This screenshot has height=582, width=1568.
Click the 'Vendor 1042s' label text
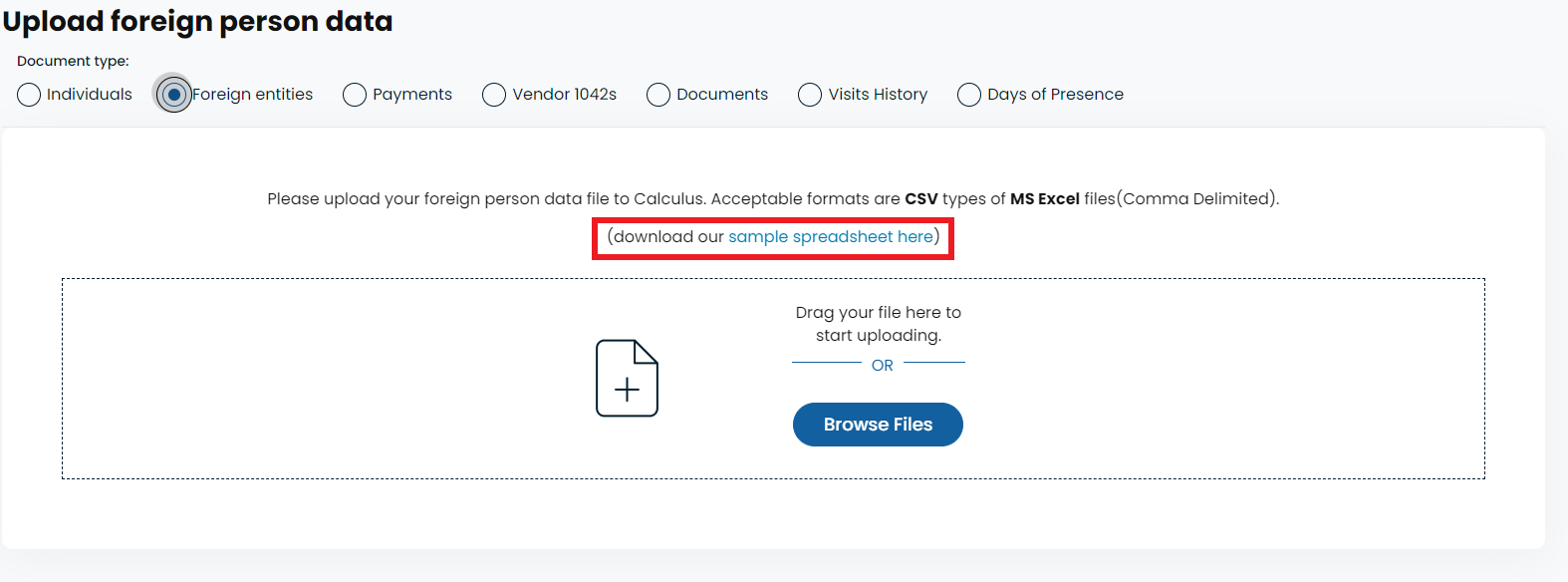click(564, 95)
